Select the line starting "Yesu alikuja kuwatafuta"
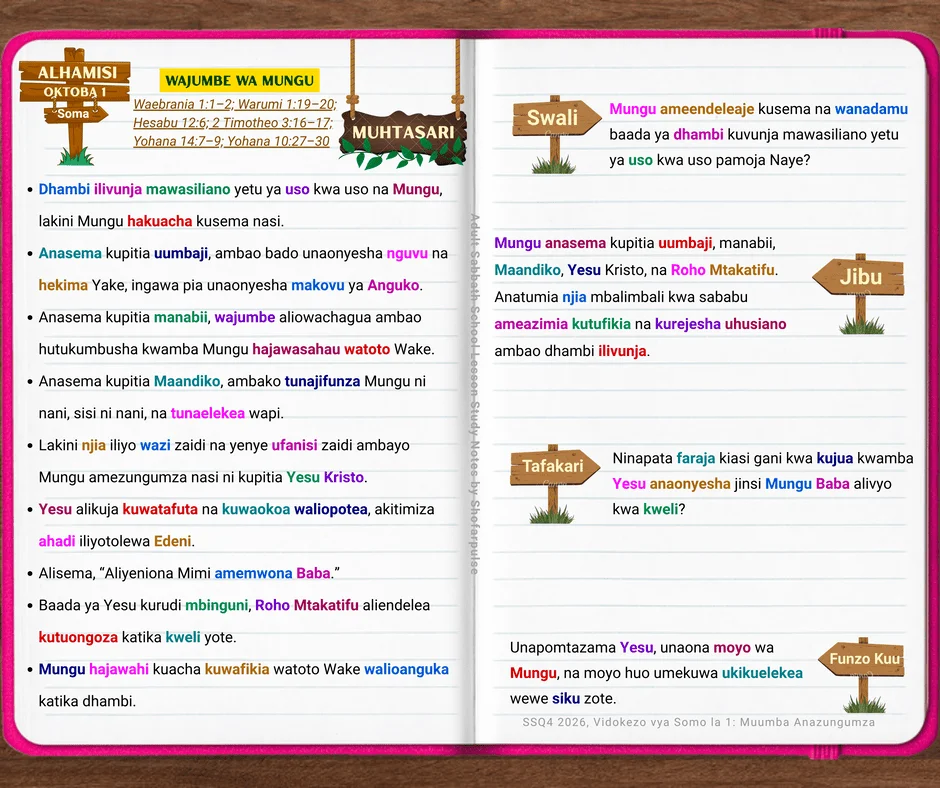This screenshot has height=788, width=940. (x=236, y=509)
